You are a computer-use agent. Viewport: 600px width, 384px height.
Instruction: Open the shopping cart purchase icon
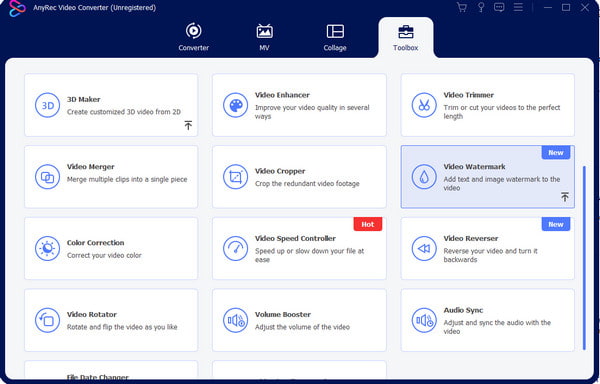tap(462, 7)
